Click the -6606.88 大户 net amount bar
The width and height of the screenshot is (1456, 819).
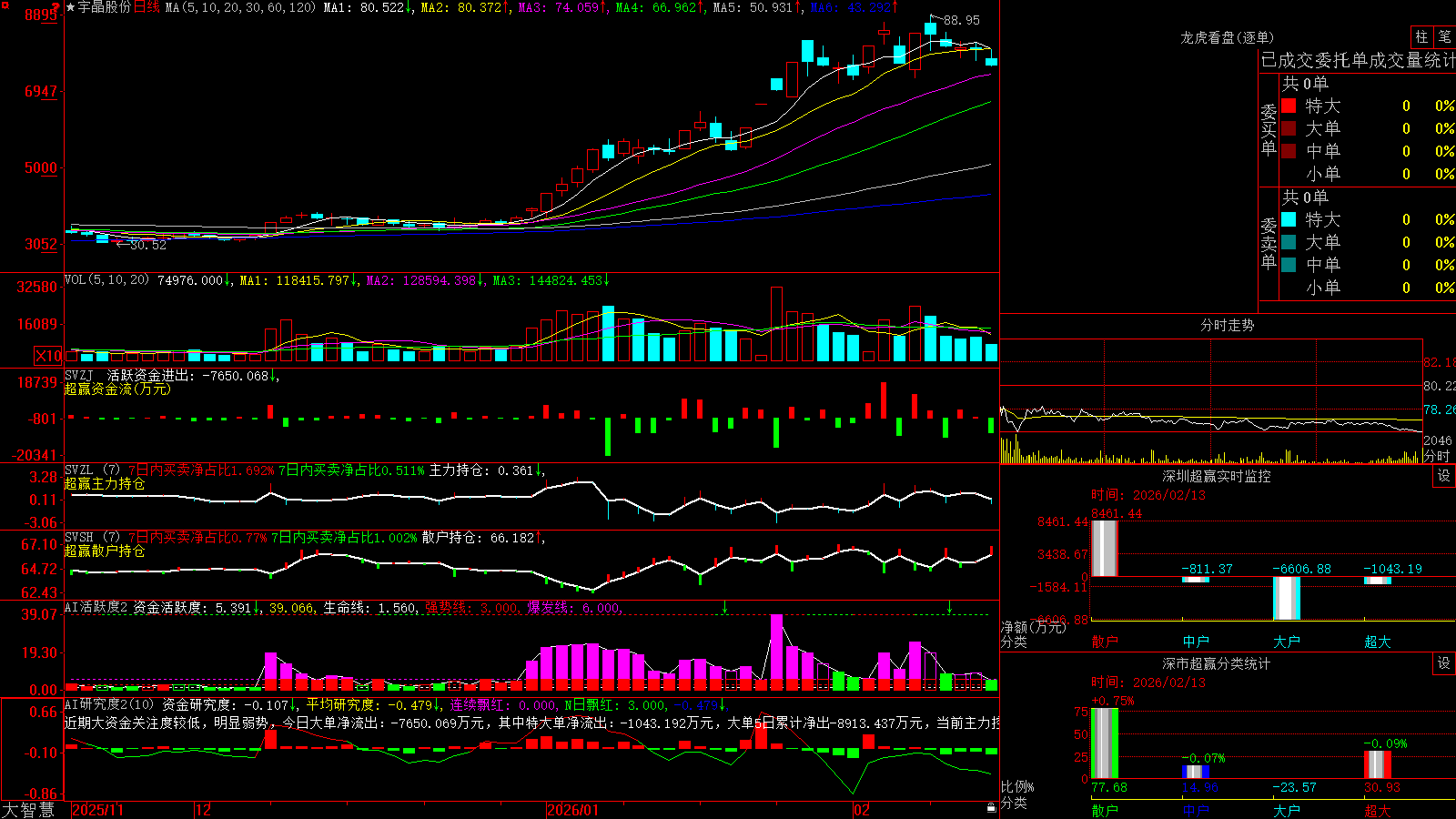point(1287,598)
